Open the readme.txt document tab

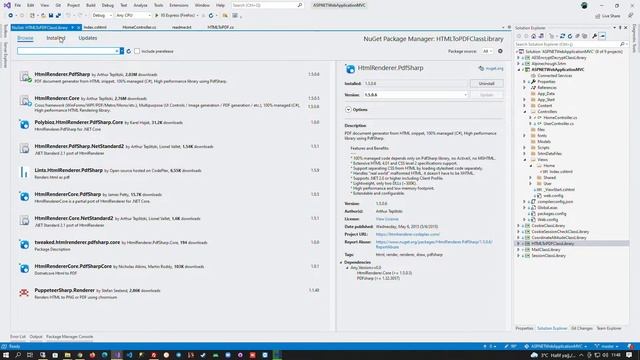pyautogui.click(x=182, y=27)
